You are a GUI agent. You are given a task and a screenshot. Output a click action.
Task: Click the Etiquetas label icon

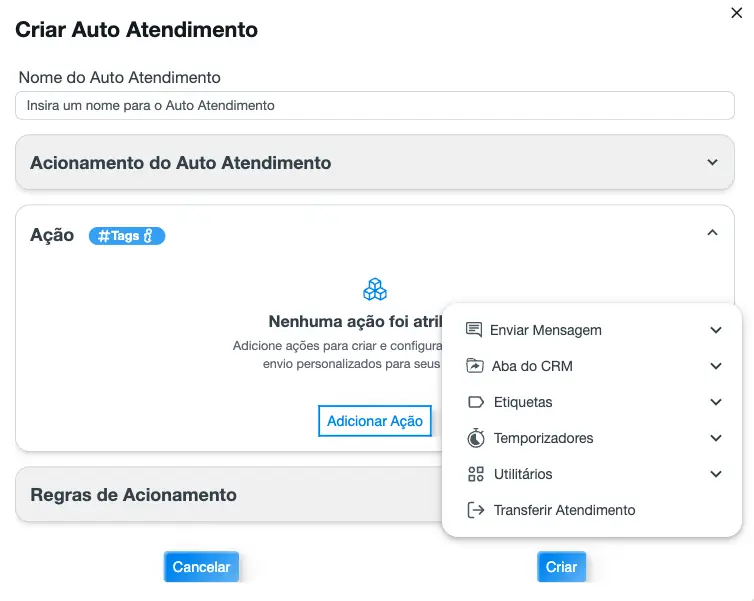pyautogui.click(x=476, y=402)
